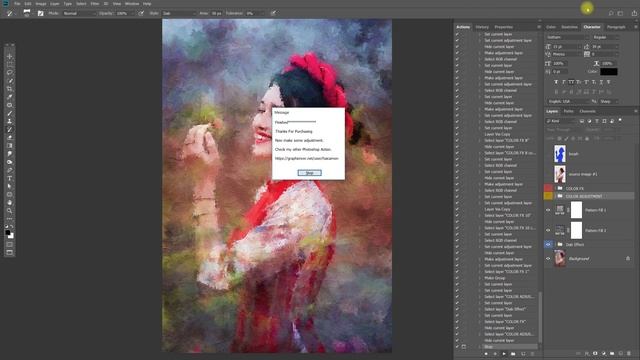Open the Style dropdown set to Dab
Viewport: 640px width, 360px height.
(x=179, y=13)
